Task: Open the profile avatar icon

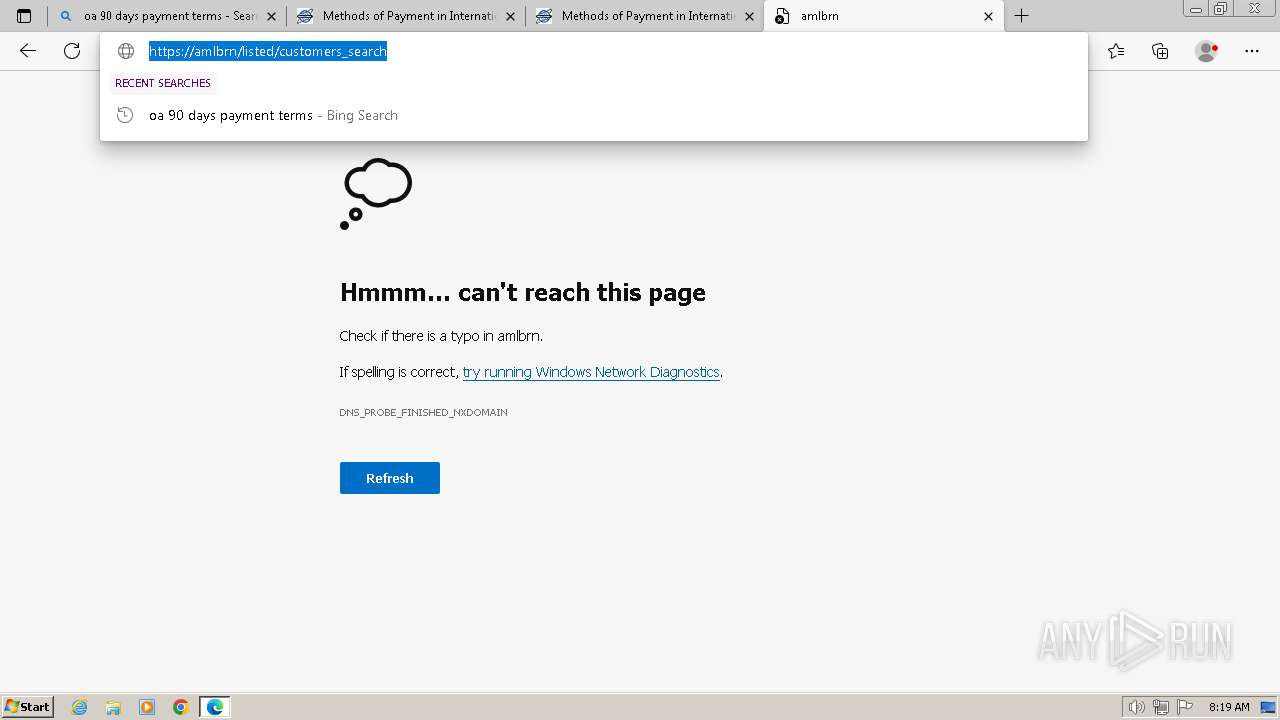Action: click(1206, 51)
